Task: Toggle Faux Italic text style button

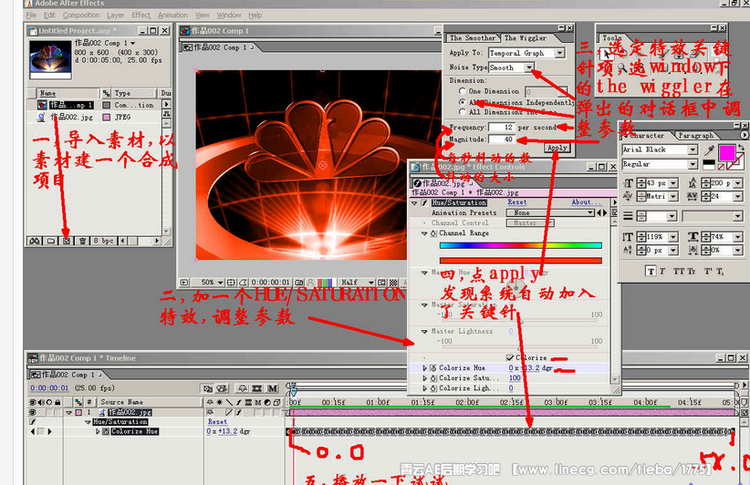Action: tap(663, 272)
